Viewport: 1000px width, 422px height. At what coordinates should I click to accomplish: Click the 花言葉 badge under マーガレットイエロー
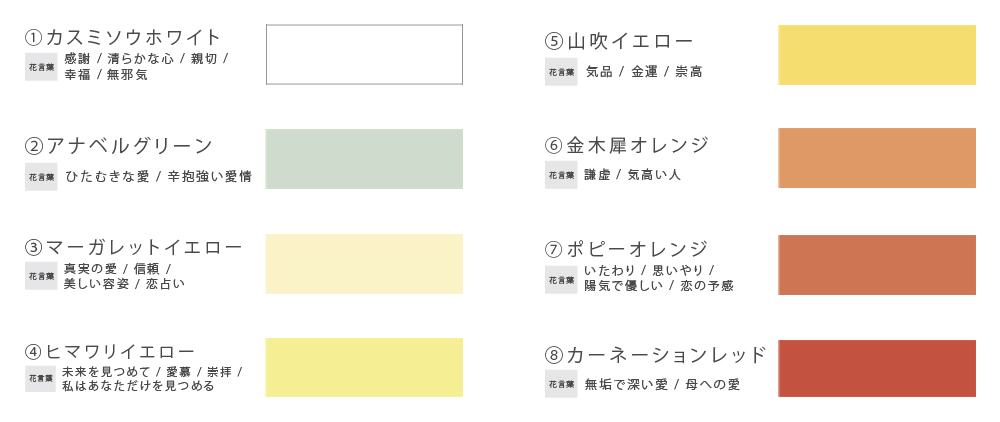pos(41,276)
